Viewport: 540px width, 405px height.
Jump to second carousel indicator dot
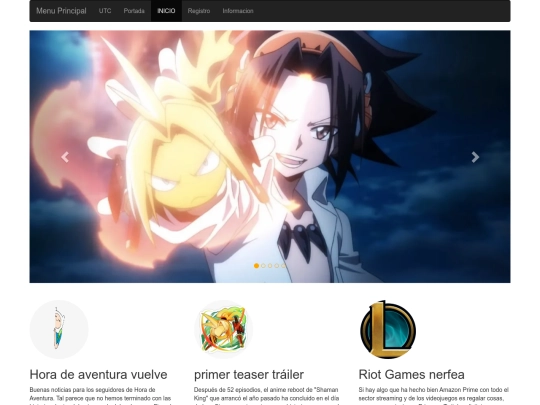[x=263, y=266]
